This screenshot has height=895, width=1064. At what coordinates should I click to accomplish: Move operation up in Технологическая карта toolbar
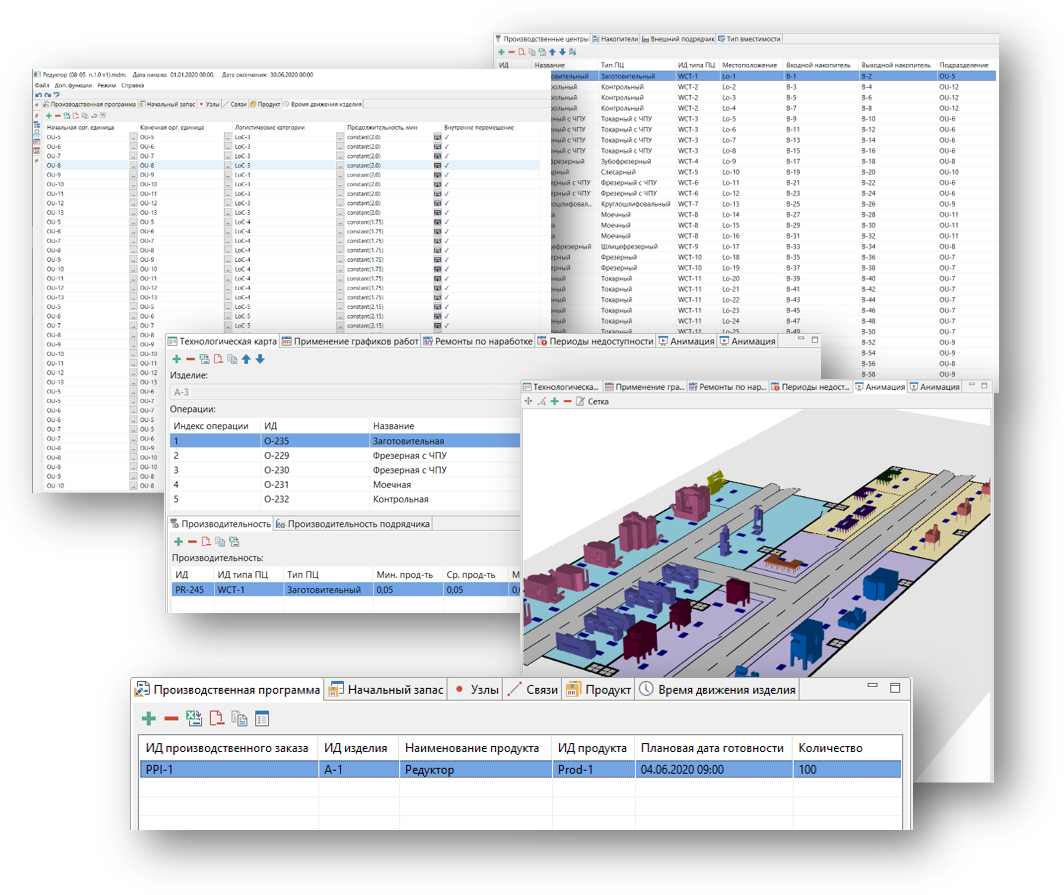(x=246, y=359)
